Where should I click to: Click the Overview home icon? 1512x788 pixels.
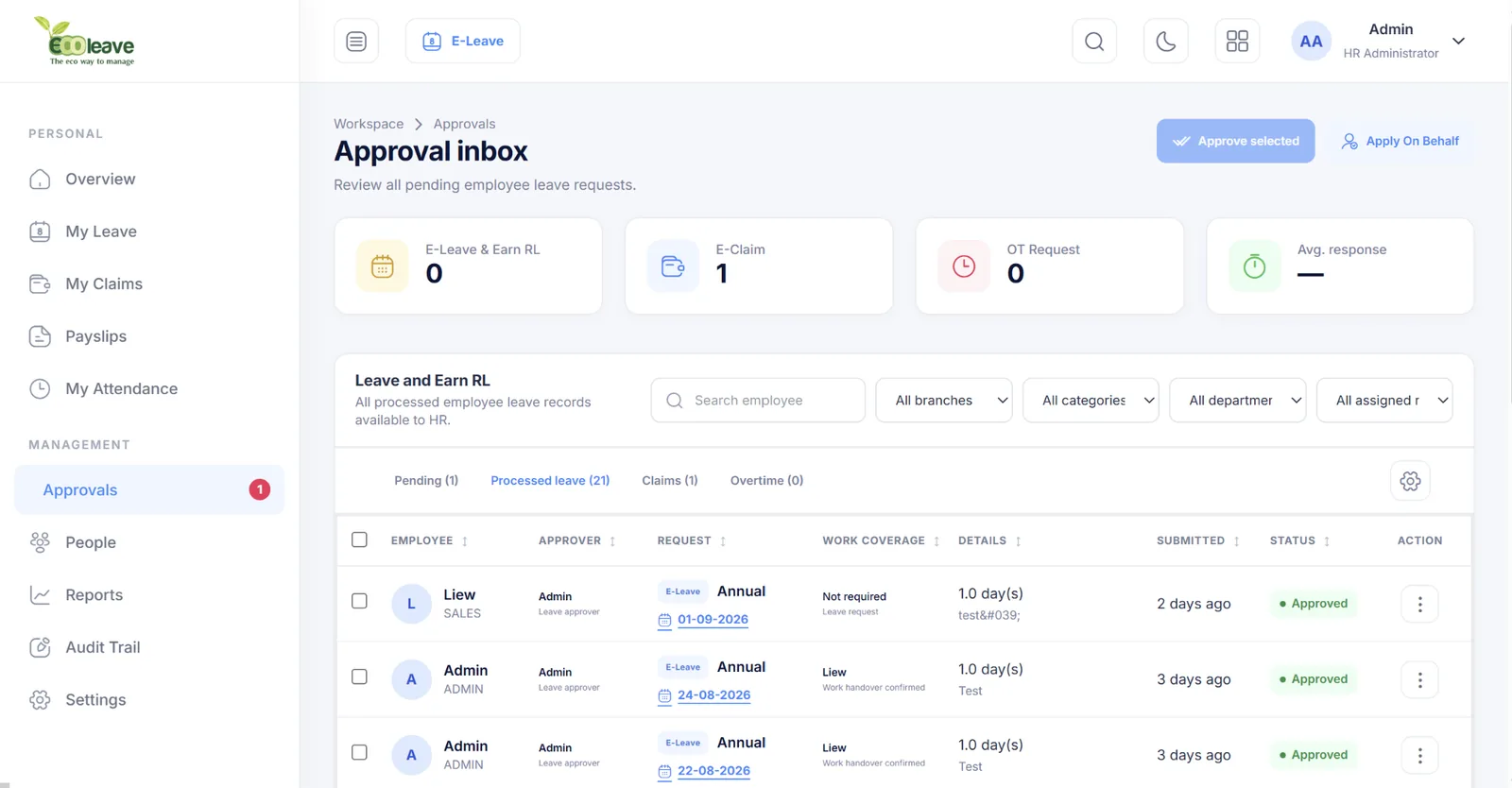[x=40, y=180]
